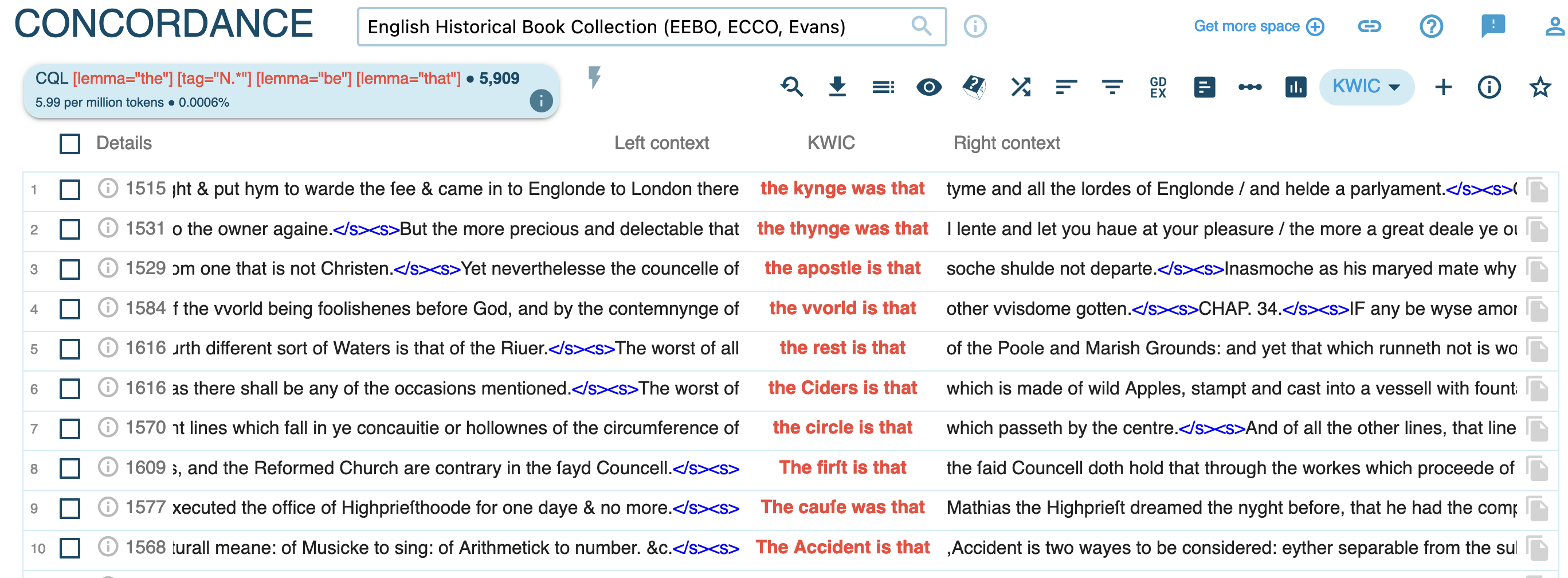Expand the KWIC view dropdown

[x=1366, y=87]
